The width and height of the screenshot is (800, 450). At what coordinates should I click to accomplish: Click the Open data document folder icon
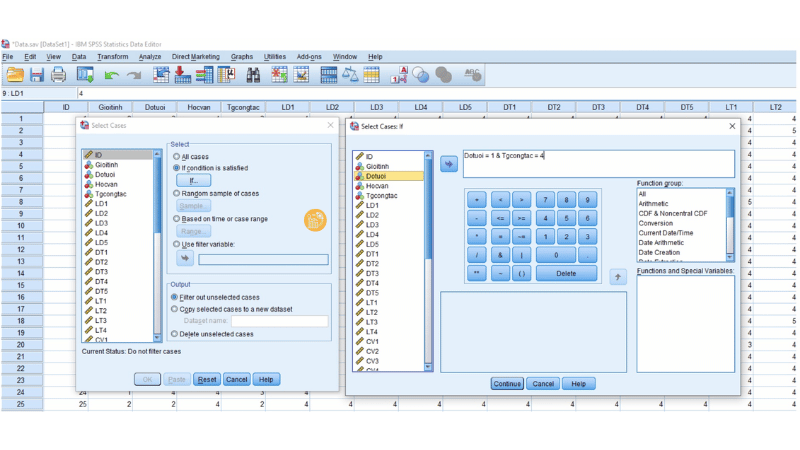pos(15,75)
